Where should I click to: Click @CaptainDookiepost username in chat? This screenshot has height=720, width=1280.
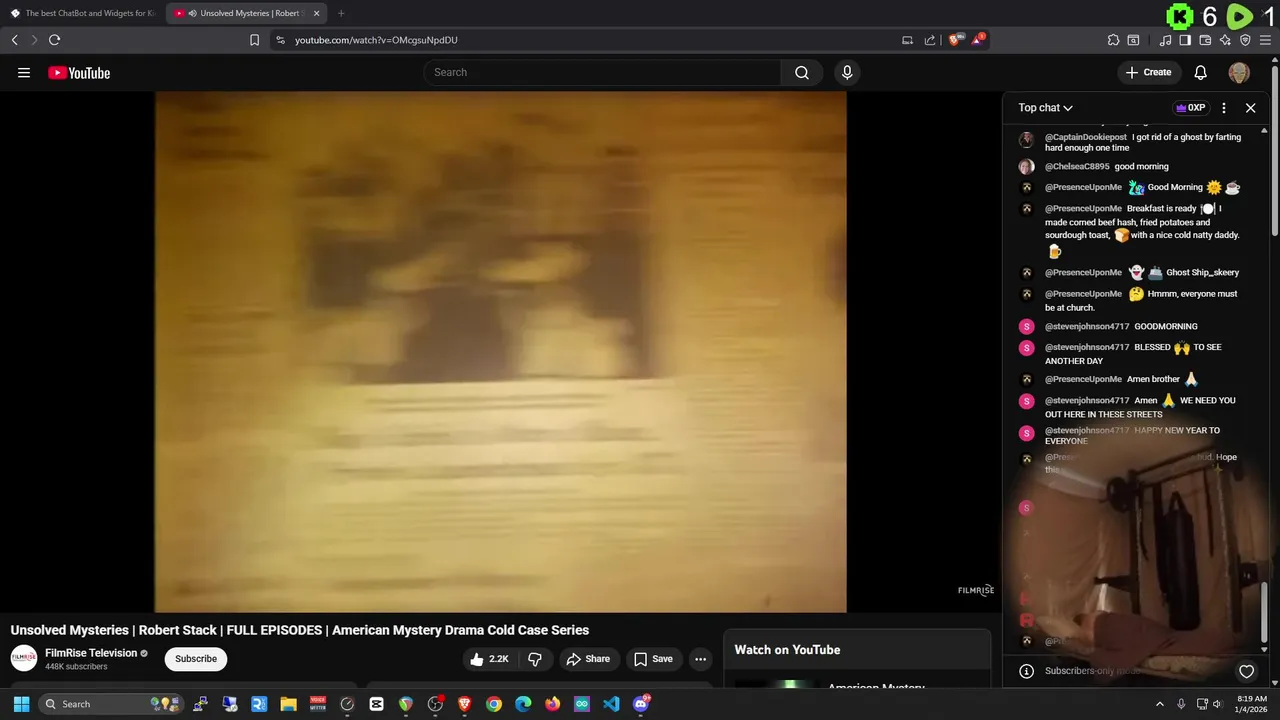pyautogui.click(x=1086, y=137)
